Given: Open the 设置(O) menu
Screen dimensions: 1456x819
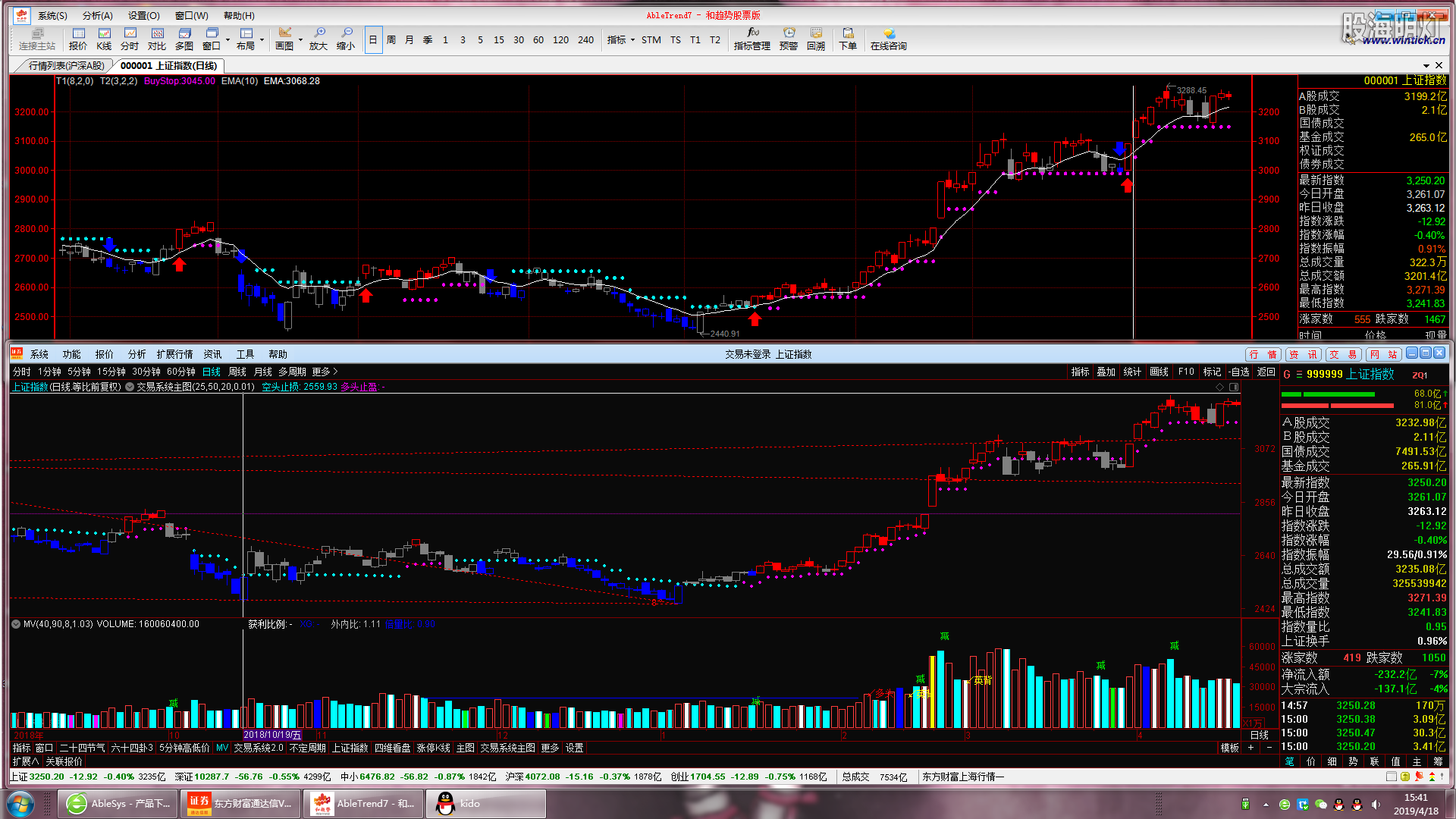Looking at the screenshot, I should point(144,15).
